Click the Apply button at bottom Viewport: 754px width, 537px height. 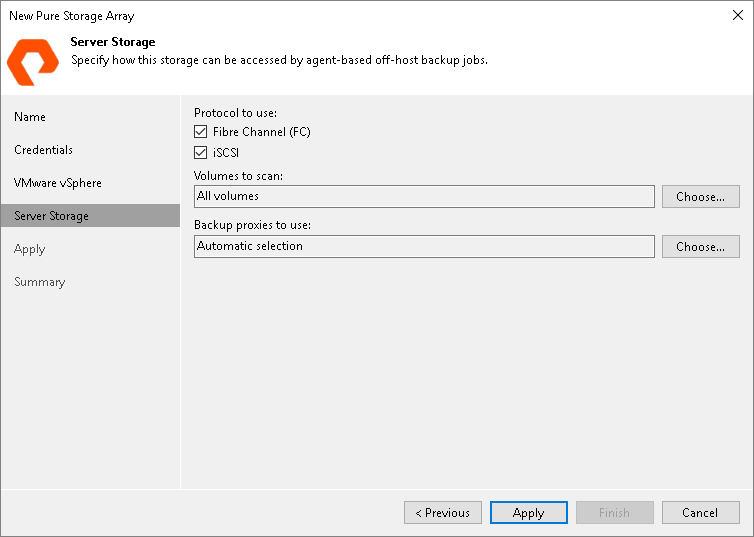point(529,512)
